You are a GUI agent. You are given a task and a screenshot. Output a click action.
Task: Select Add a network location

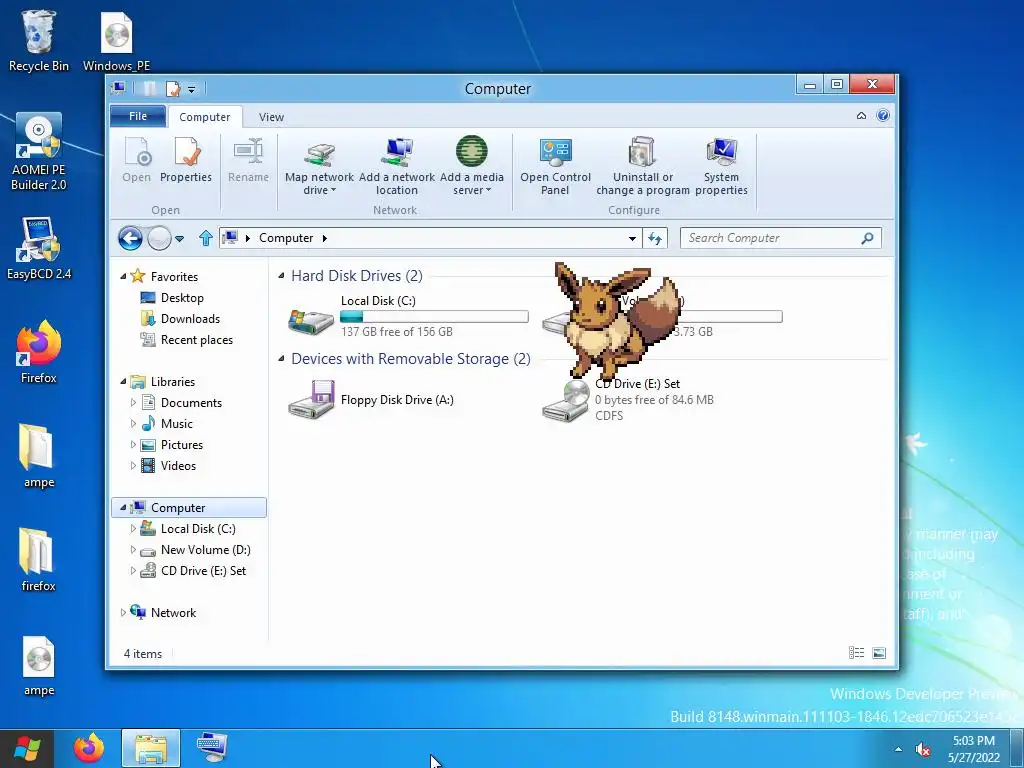[x=396, y=166]
